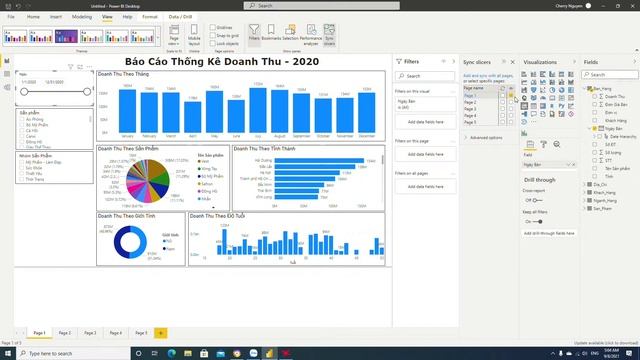Tick the sync checkbox for Page 2

(502, 102)
